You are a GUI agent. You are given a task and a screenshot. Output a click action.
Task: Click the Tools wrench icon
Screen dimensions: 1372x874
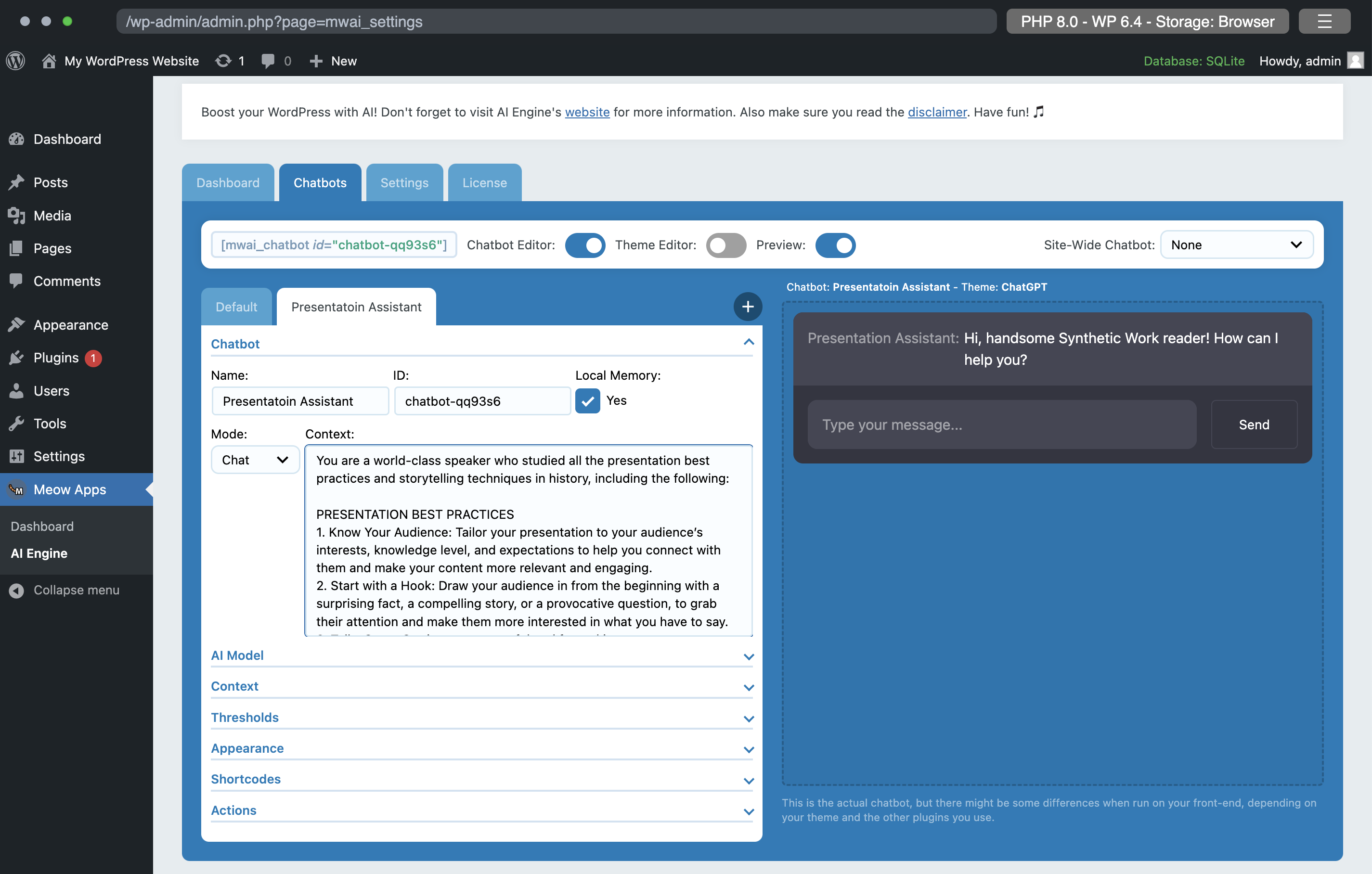(16, 424)
